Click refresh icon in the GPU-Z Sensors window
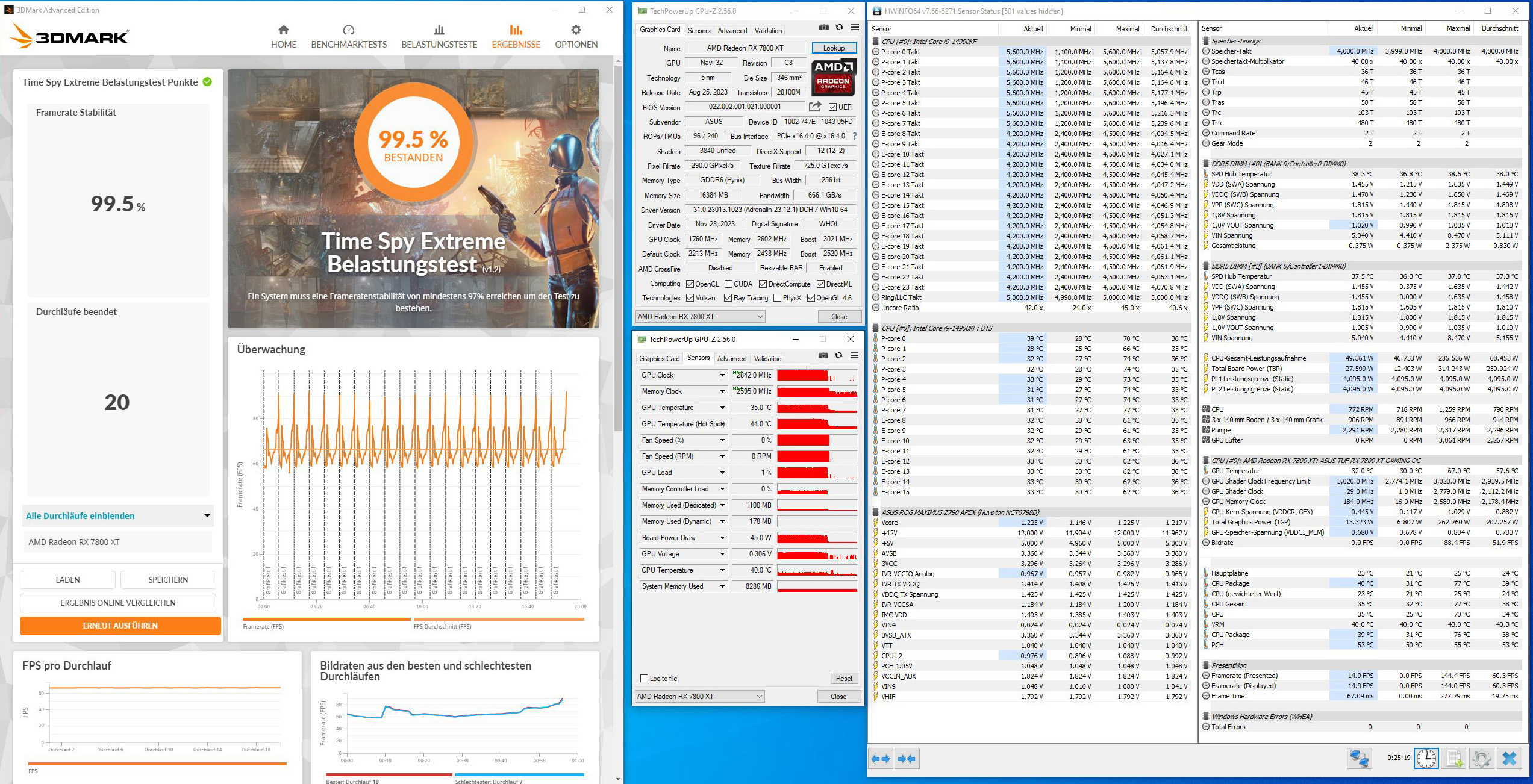 coord(838,356)
